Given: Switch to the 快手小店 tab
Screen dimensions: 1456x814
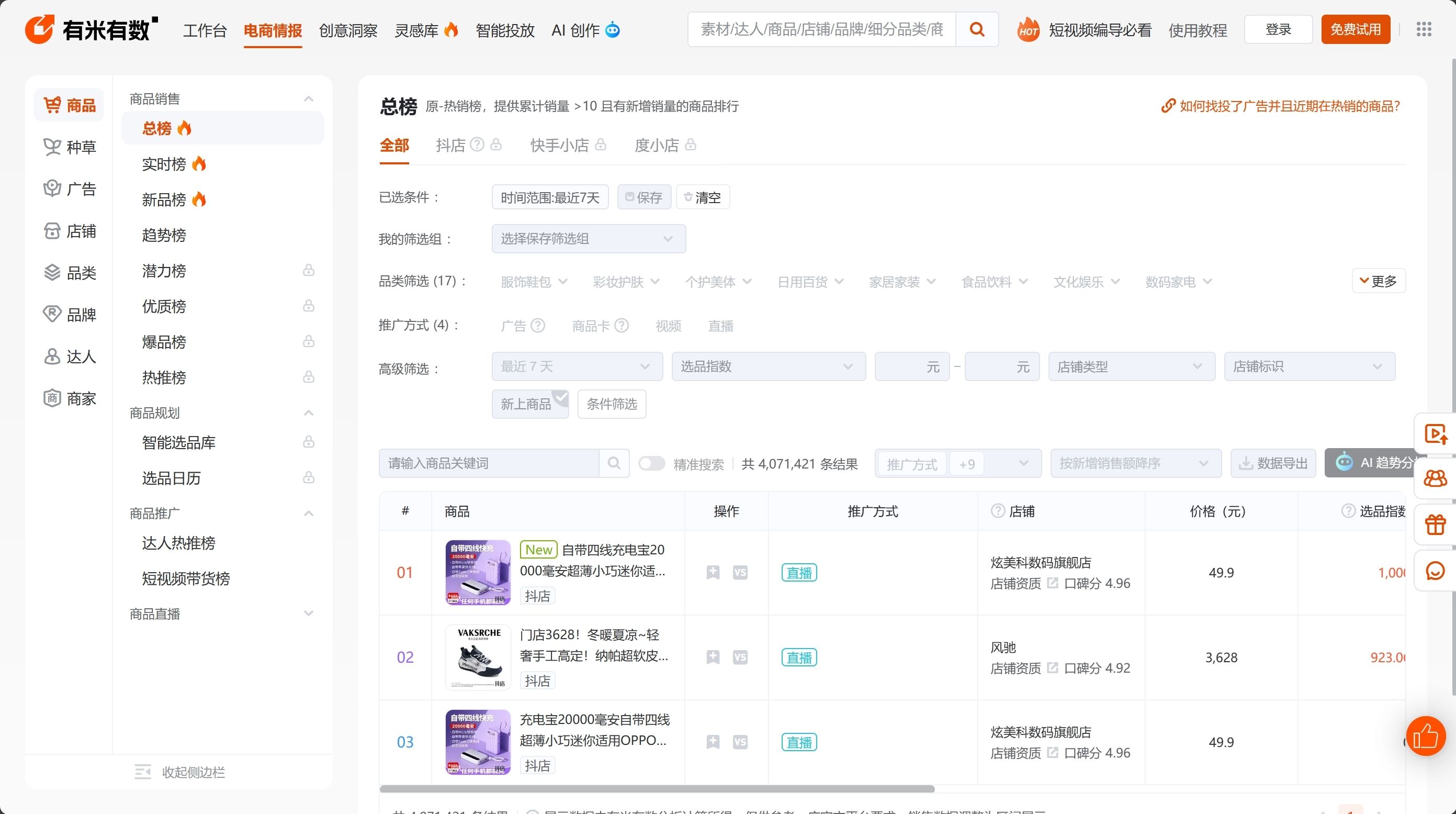Looking at the screenshot, I should pyautogui.click(x=560, y=146).
